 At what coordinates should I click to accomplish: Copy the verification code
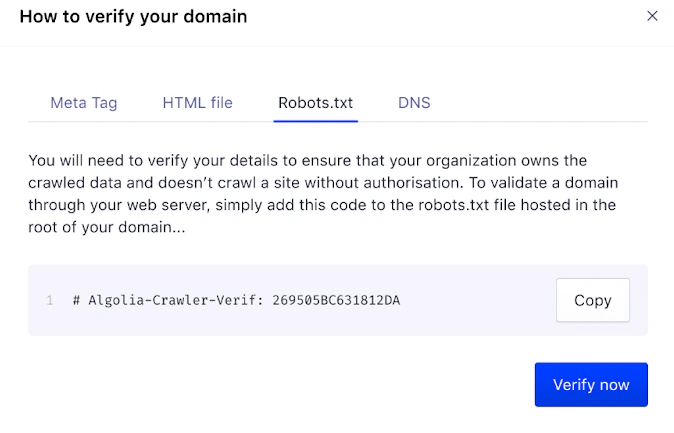(x=593, y=300)
